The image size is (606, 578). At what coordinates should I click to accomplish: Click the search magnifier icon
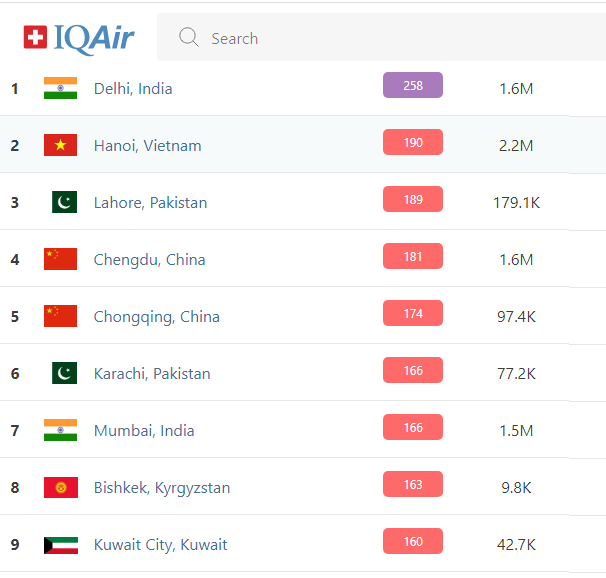(x=188, y=38)
